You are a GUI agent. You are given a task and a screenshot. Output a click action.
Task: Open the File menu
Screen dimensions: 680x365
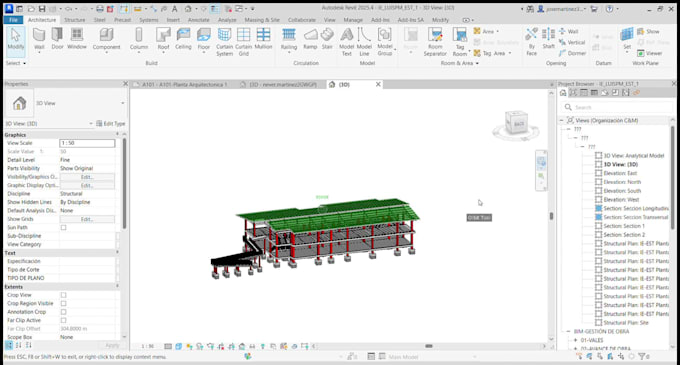point(13,20)
